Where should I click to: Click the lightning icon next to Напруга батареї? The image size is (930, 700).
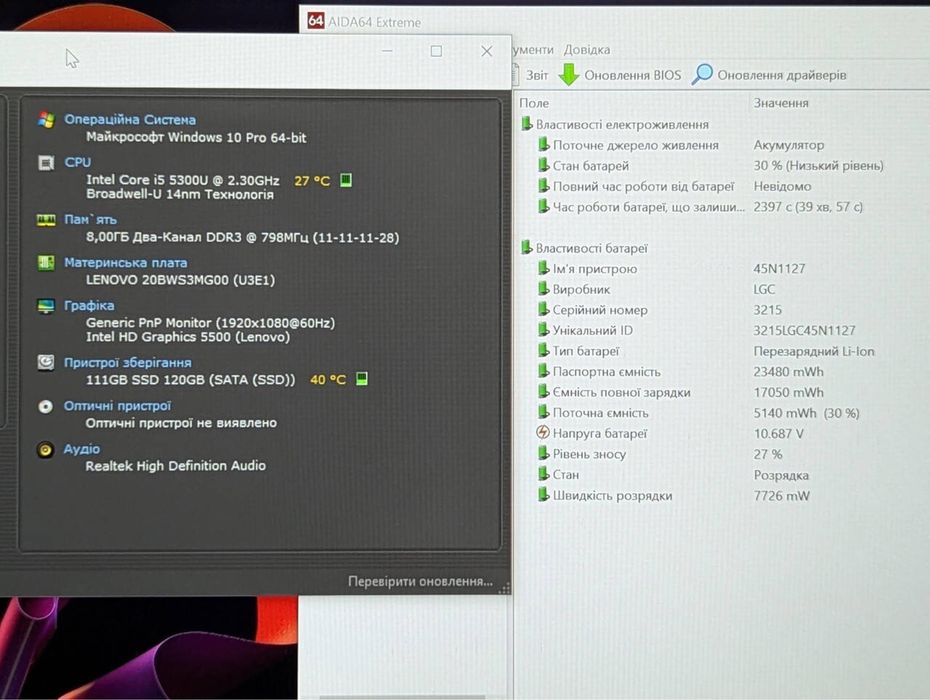point(543,433)
